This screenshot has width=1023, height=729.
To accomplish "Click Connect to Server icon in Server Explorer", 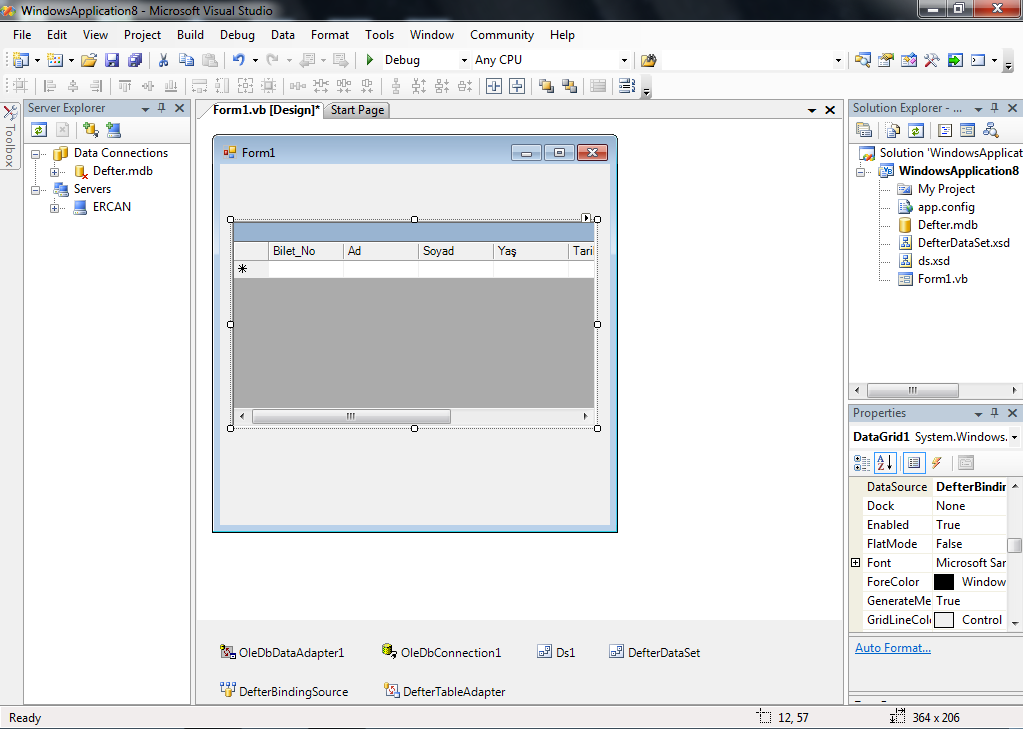I will (114, 130).
